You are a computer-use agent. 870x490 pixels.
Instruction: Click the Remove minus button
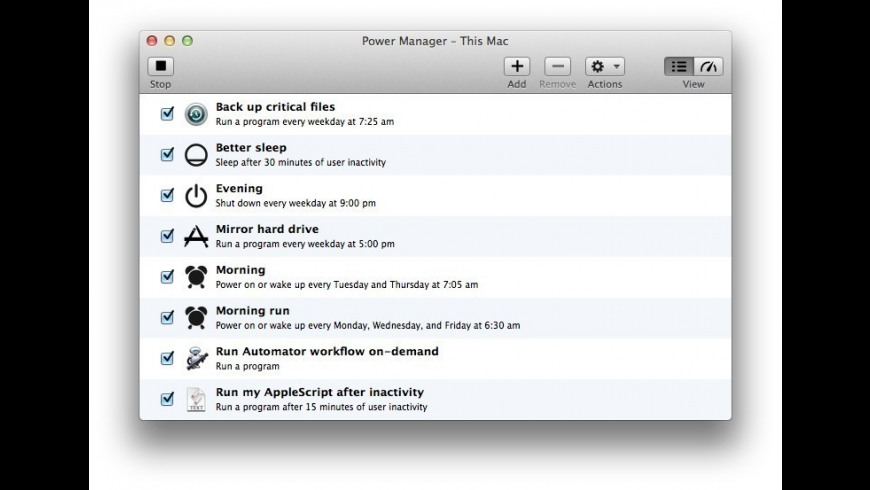click(557, 67)
